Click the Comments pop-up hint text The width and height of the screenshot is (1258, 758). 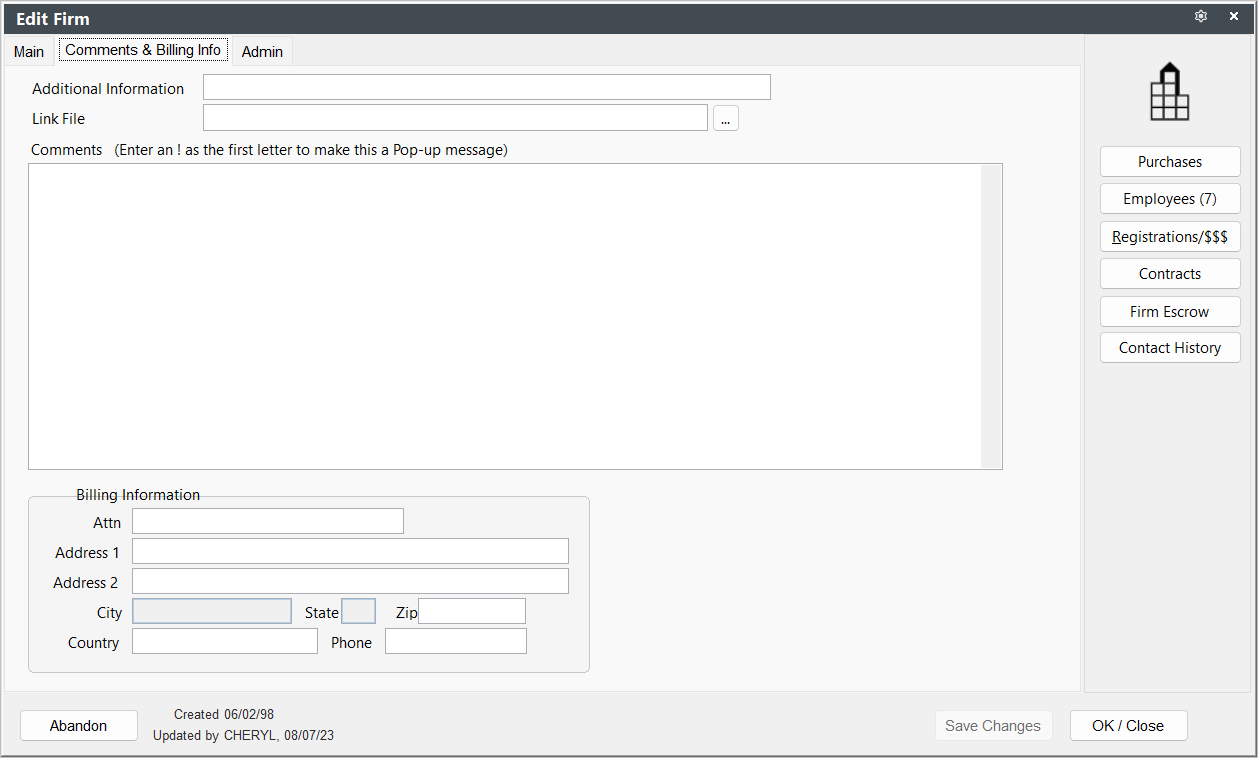tap(311, 150)
